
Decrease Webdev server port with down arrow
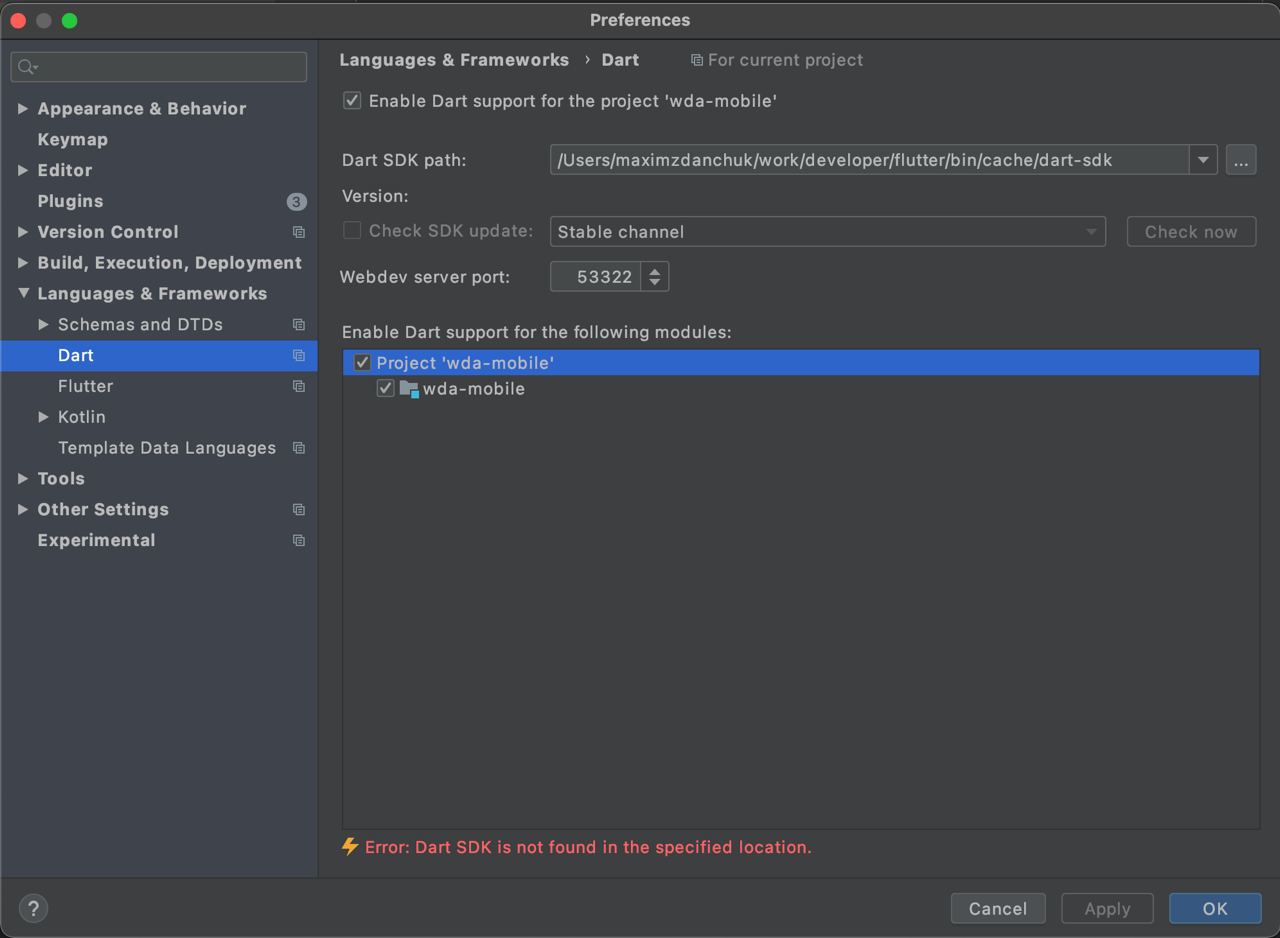click(655, 284)
